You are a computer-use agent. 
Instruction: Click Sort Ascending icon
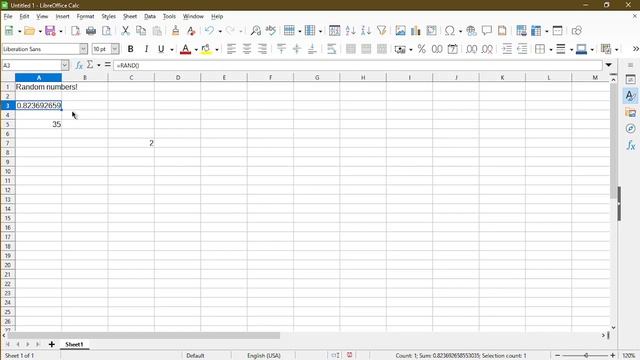(x=350, y=31)
